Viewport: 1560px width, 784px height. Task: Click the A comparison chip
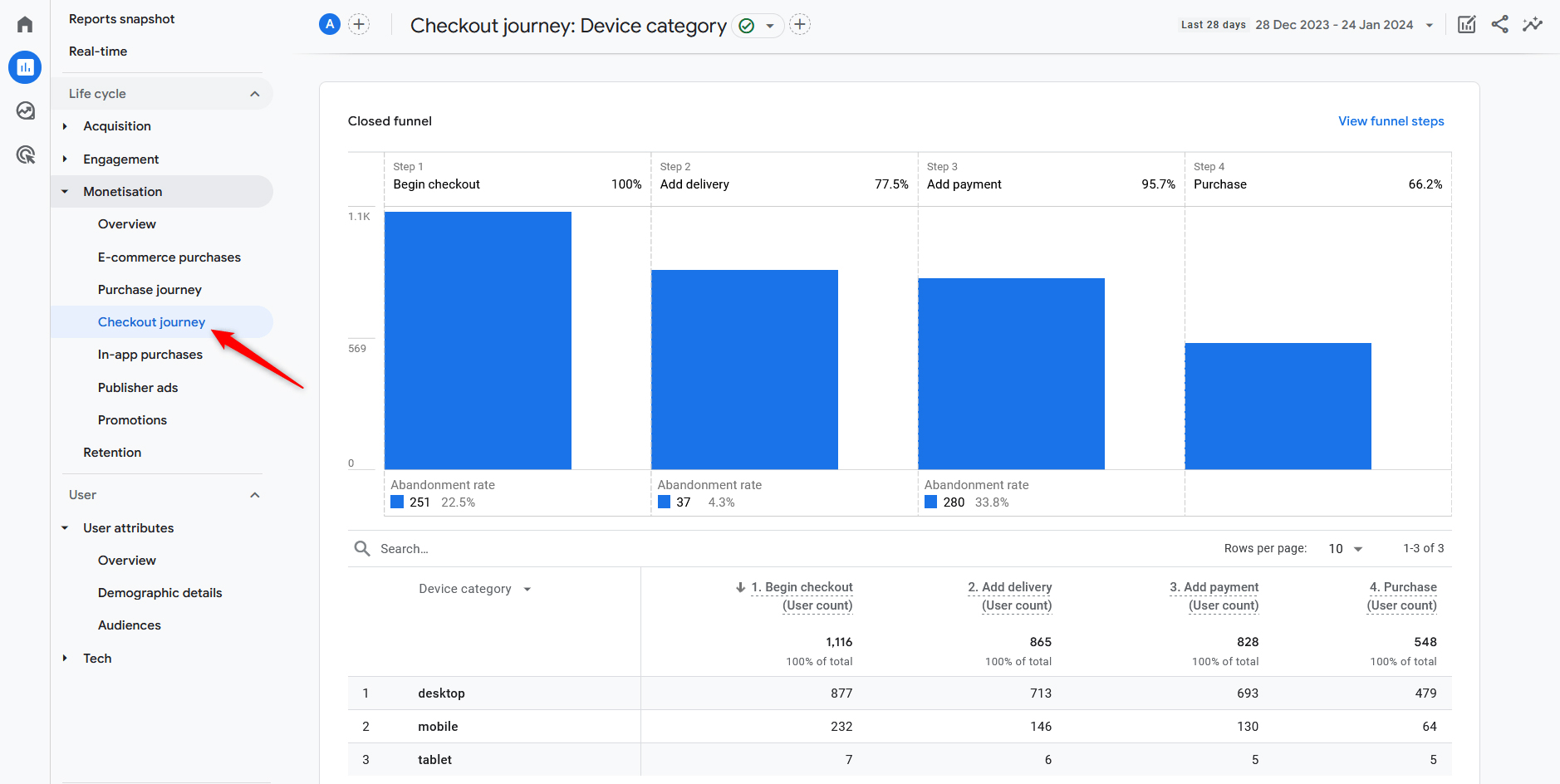[x=329, y=24]
